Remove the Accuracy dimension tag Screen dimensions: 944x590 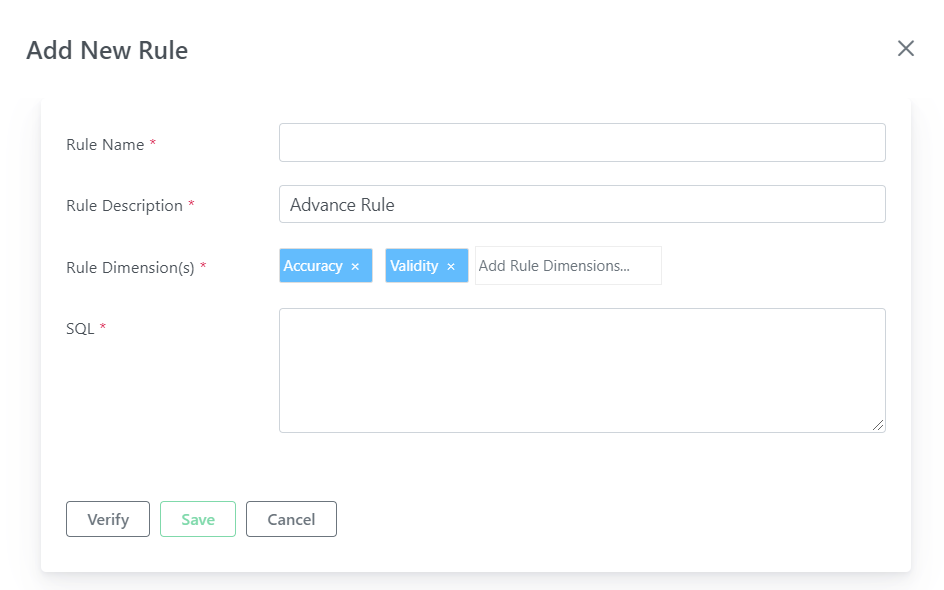click(355, 267)
